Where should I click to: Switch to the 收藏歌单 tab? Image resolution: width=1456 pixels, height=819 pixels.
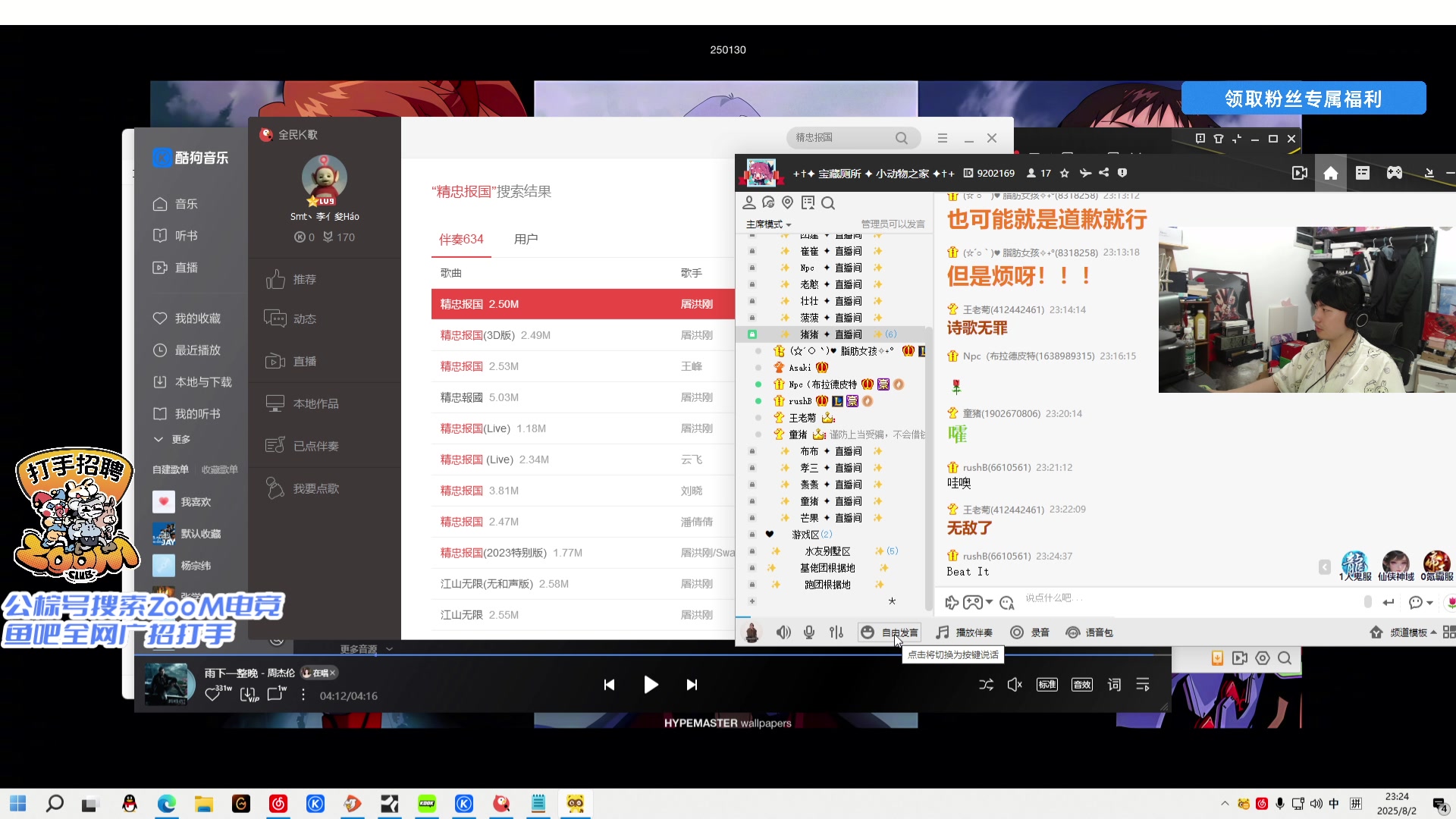219,470
